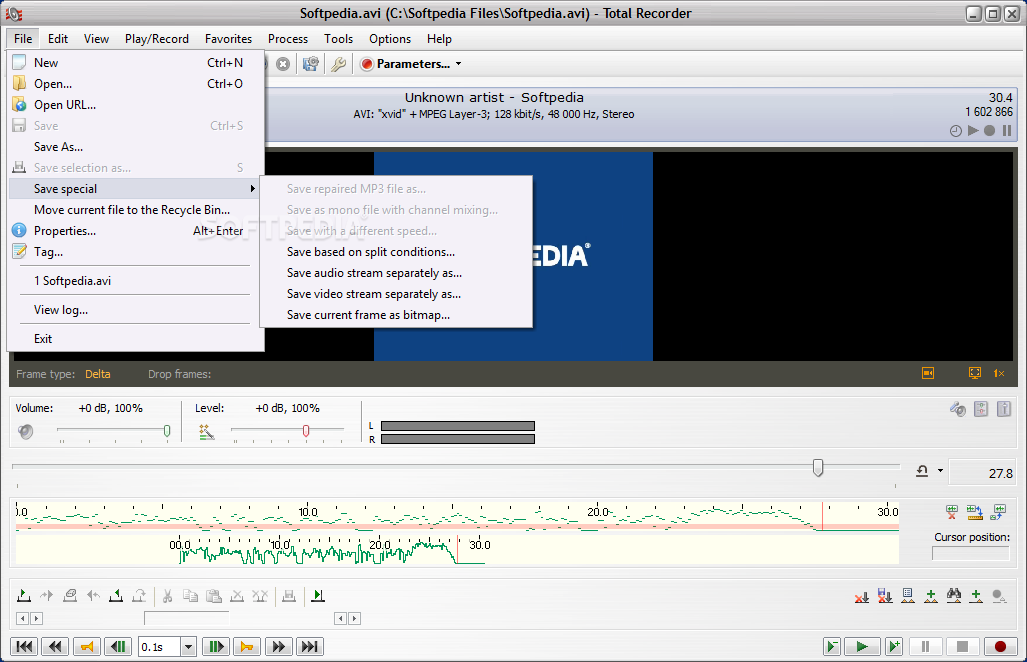Click the binoculars find marker icon
Screen dimensions: 1027x662
coord(954,595)
